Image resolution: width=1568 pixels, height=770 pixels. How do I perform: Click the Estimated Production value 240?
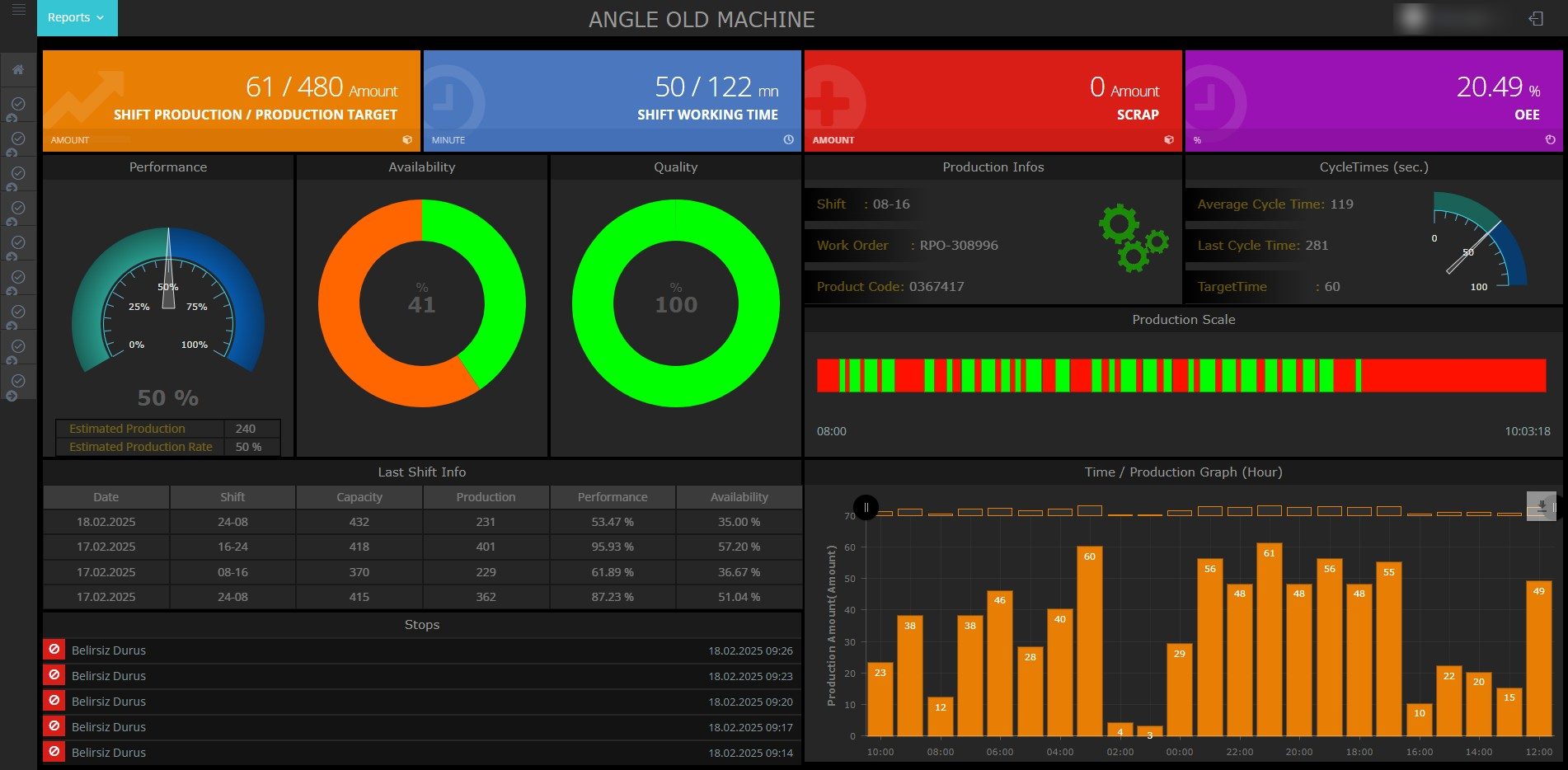[246, 429]
